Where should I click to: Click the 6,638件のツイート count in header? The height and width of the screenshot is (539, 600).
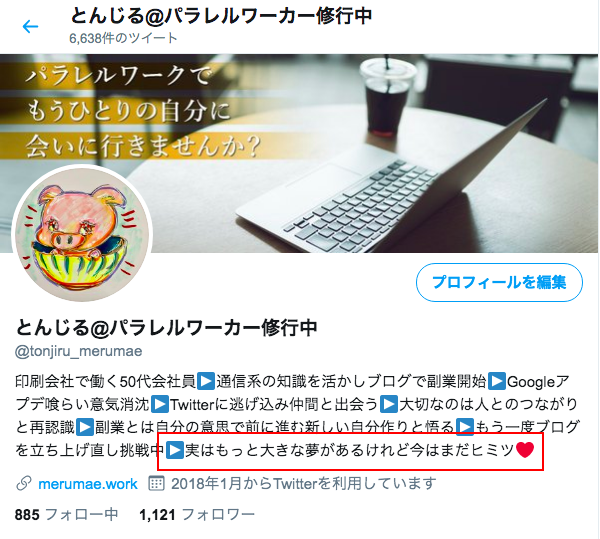click(123, 38)
